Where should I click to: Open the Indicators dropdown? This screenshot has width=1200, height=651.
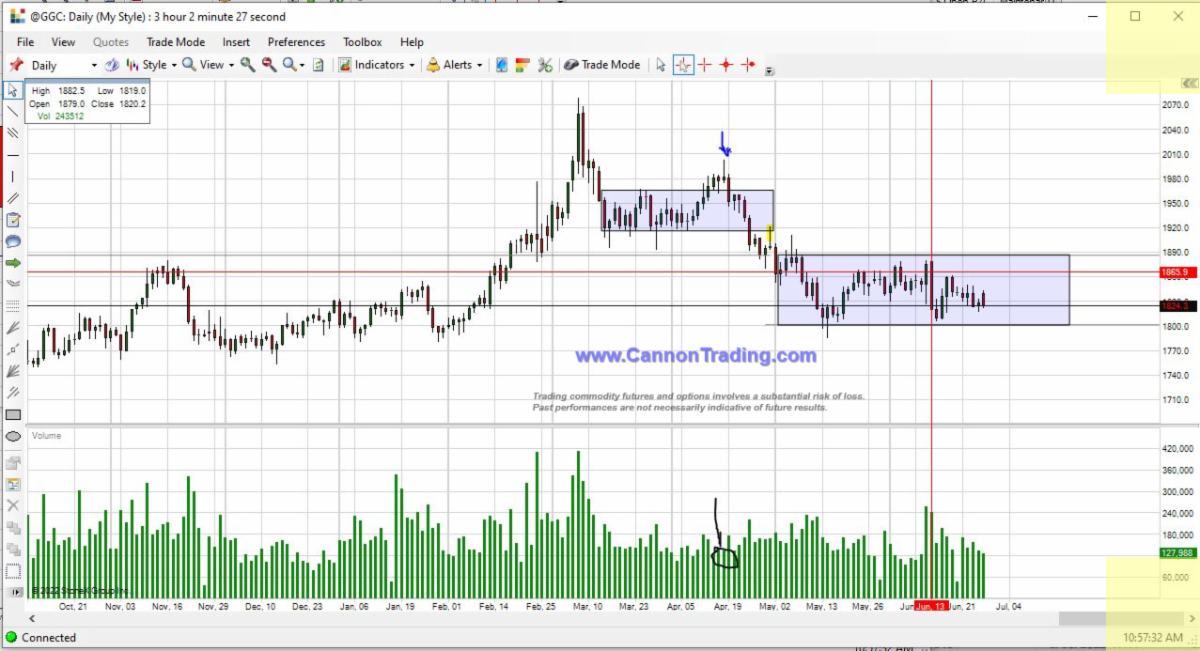click(x=376, y=65)
